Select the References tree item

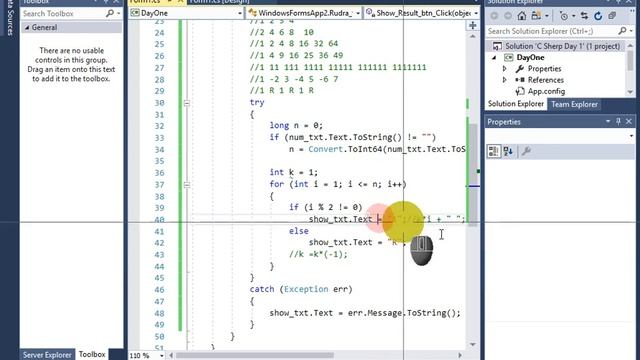coord(545,80)
